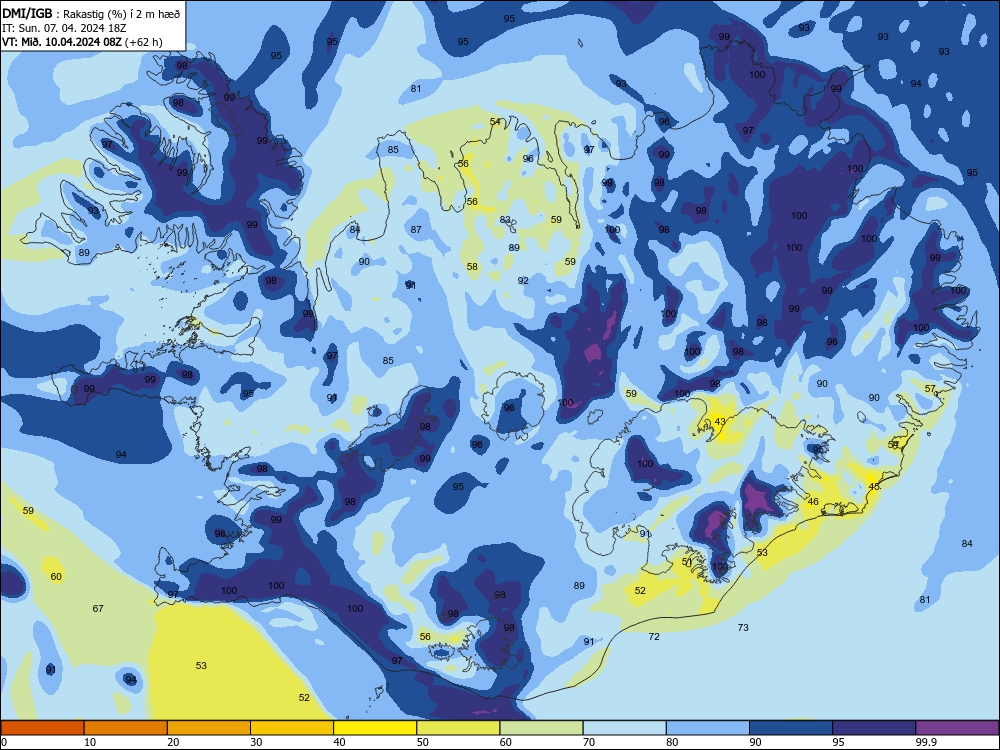Click the humidity value '45' on the coast

coord(874,486)
